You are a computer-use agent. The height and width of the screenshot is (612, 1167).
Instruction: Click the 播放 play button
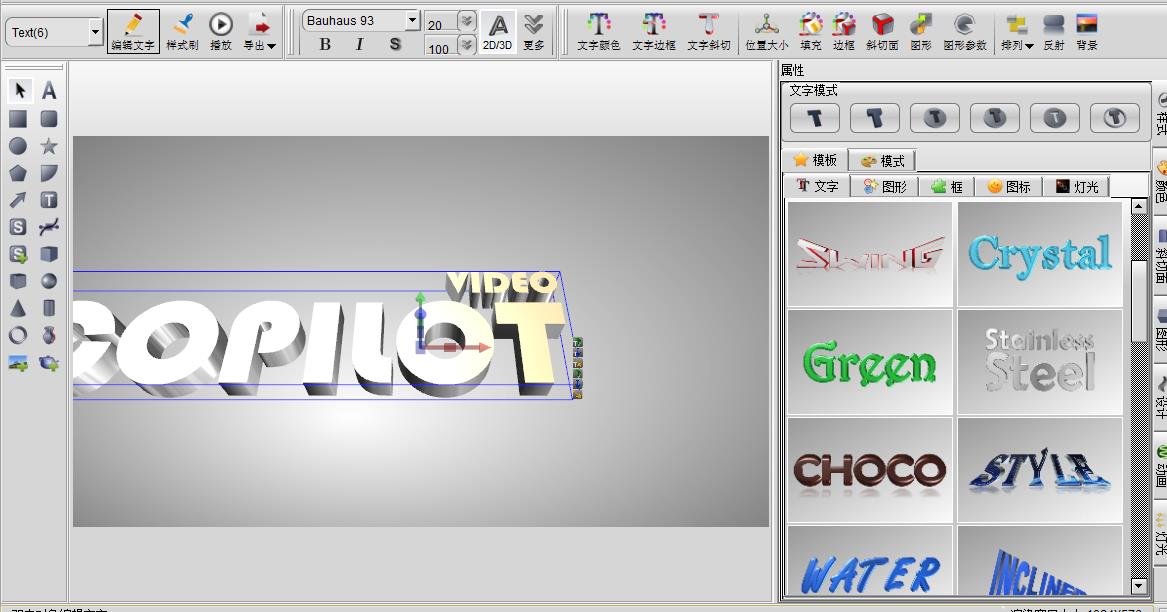coord(221,31)
